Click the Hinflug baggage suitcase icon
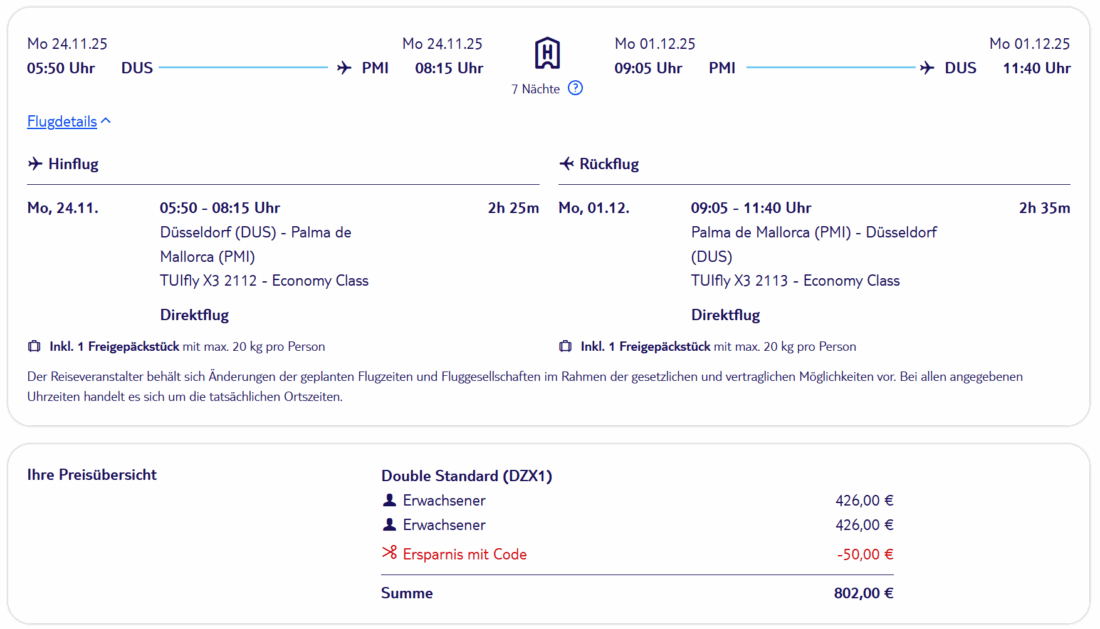The width and height of the screenshot is (1100, 629). [x=35, y=347]
